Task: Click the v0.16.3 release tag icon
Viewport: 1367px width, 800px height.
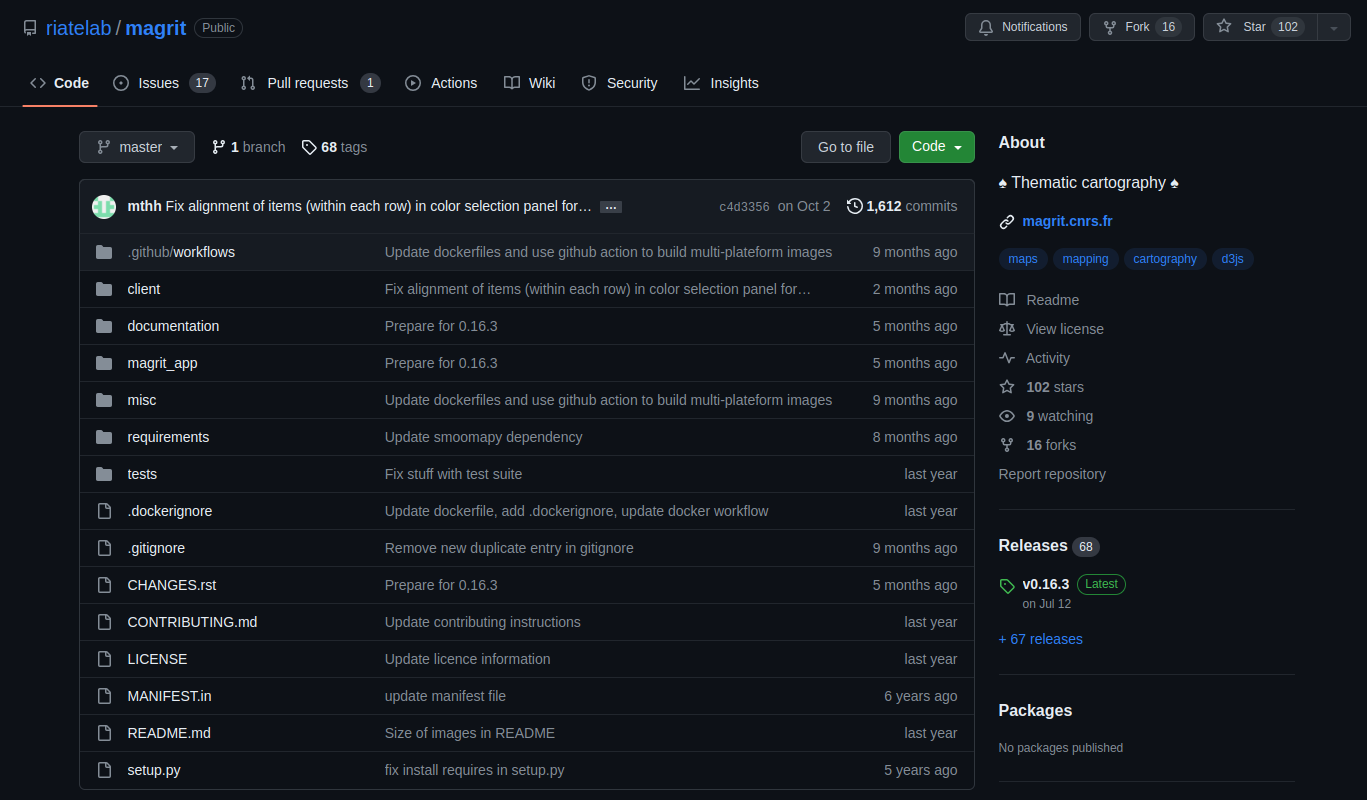Action: 1007,586
